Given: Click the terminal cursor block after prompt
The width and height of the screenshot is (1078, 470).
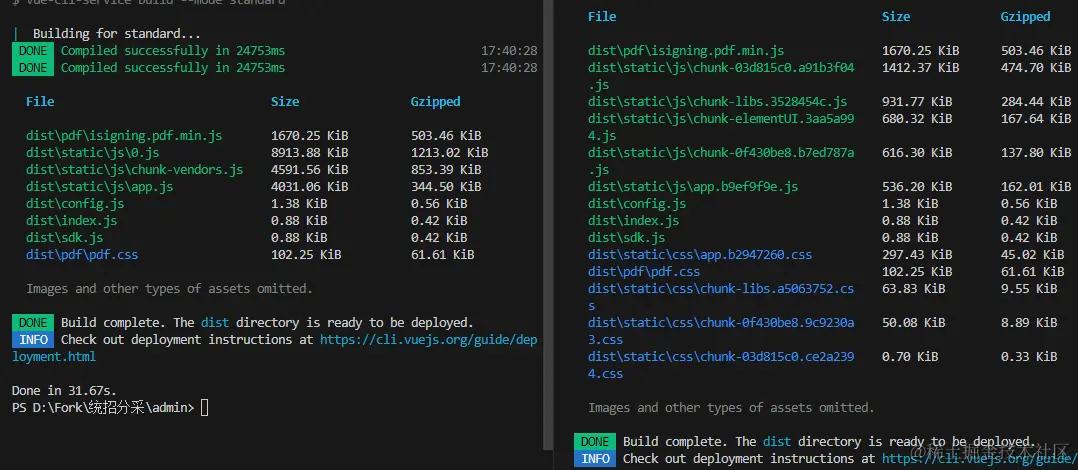Looking at the screenshot, I should 205,407.
